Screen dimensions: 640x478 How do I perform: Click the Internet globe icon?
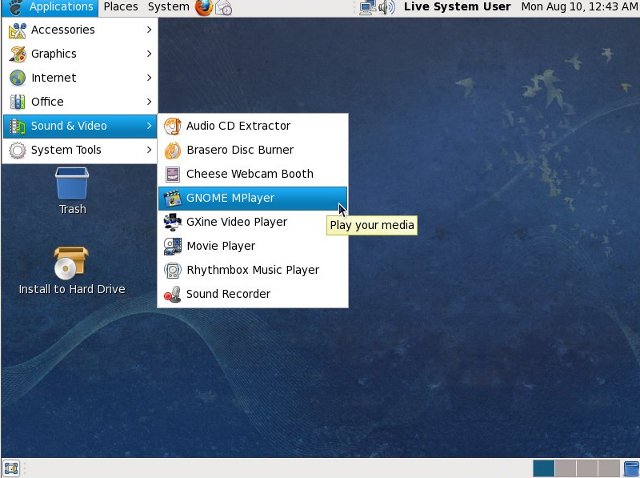pos(18,78)
